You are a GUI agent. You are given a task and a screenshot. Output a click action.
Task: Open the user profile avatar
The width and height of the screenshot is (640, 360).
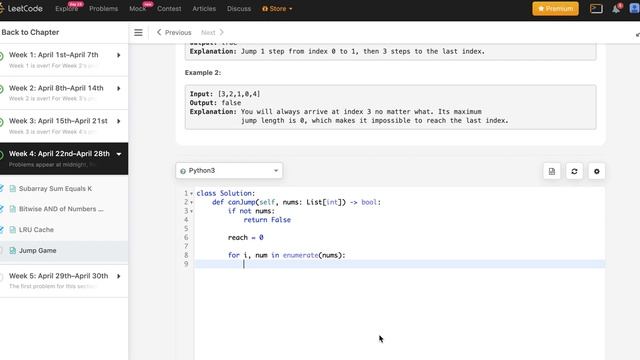point(635,9)
